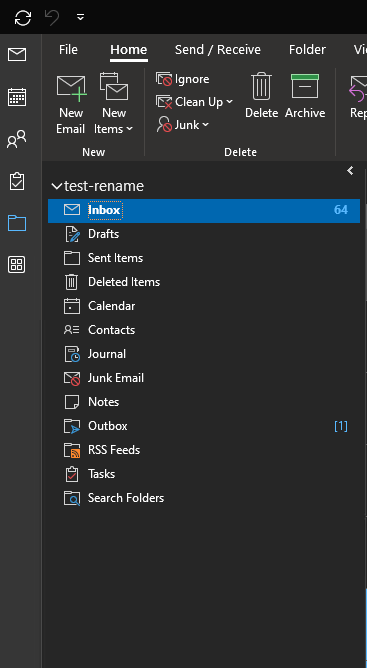The image size is (367, 668).
Task: Open the Mail view in sidebar
Action: [x=17, y=55]
